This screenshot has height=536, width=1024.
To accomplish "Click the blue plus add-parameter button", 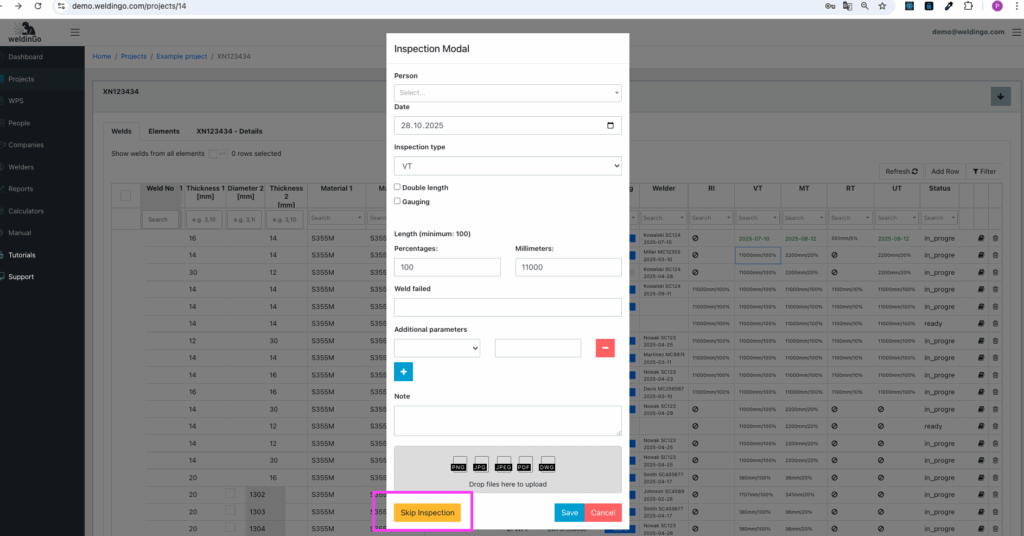I will pyautogui.click(x=403, y=372).
